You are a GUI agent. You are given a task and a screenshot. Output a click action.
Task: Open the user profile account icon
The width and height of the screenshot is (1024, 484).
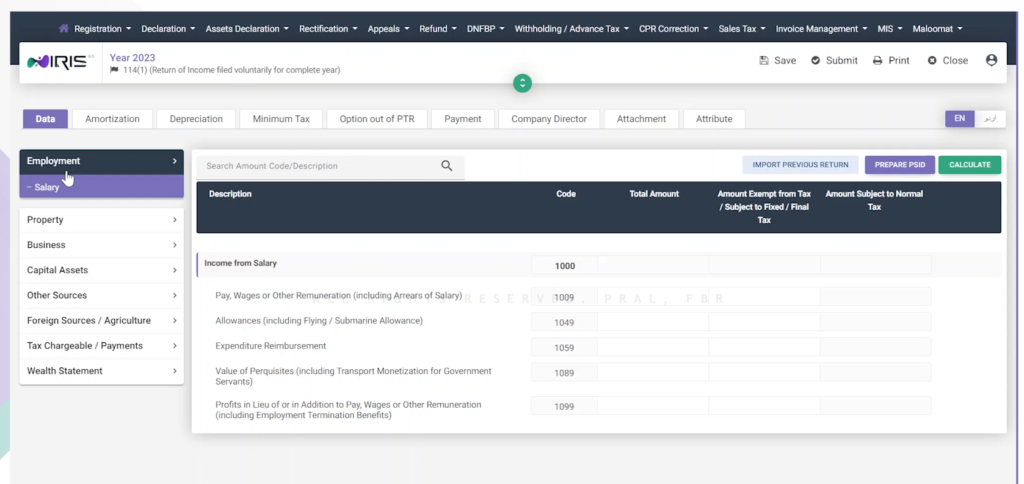[x=991, y=60]
